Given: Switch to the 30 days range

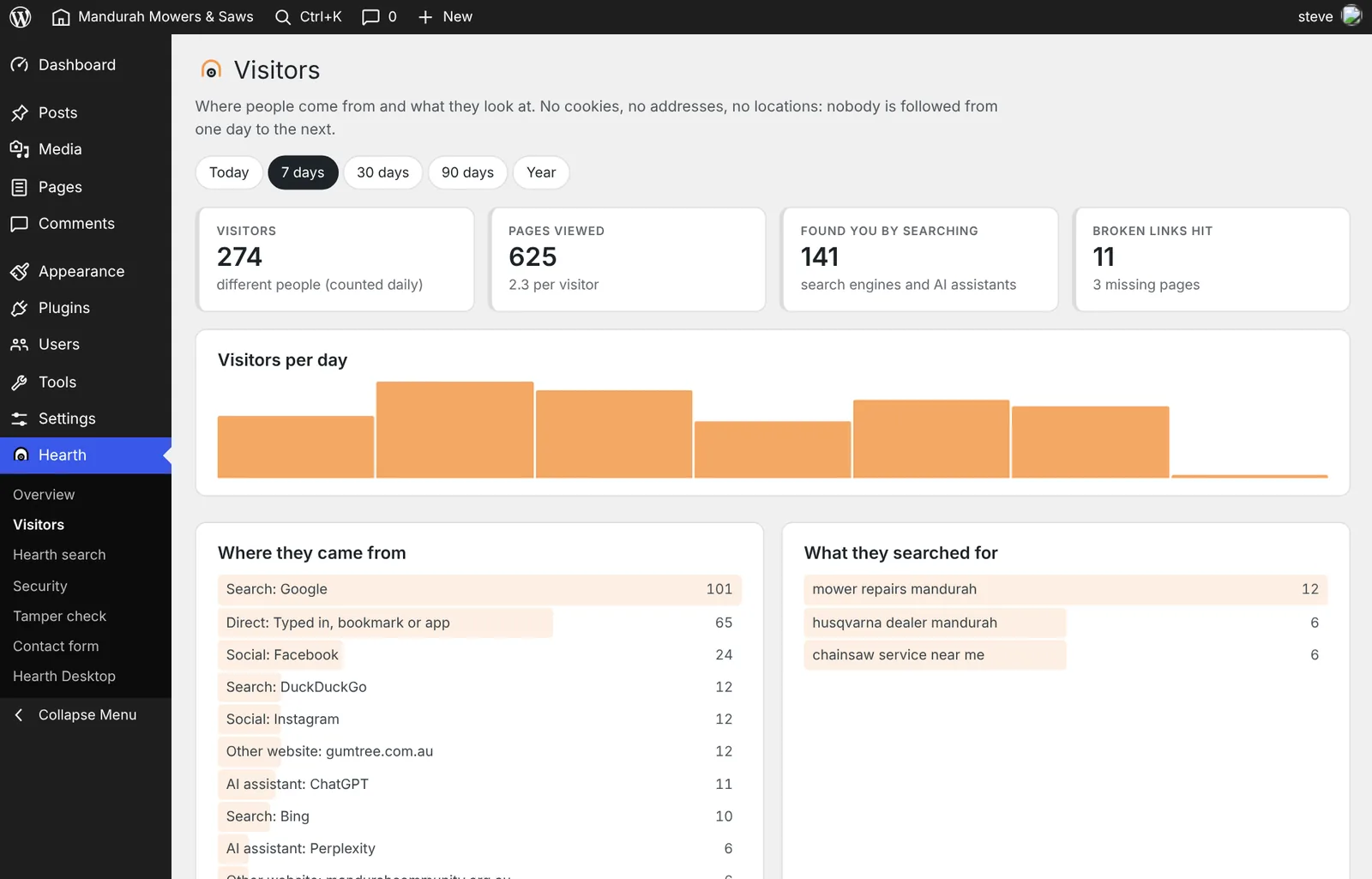Looking at the screenshot, I should pos(382,172).
